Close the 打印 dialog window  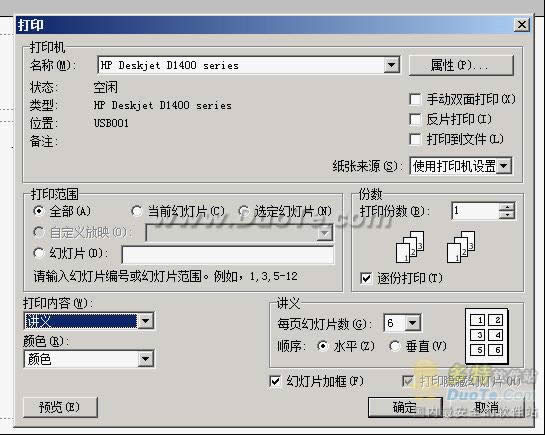(x=522, y=25)
